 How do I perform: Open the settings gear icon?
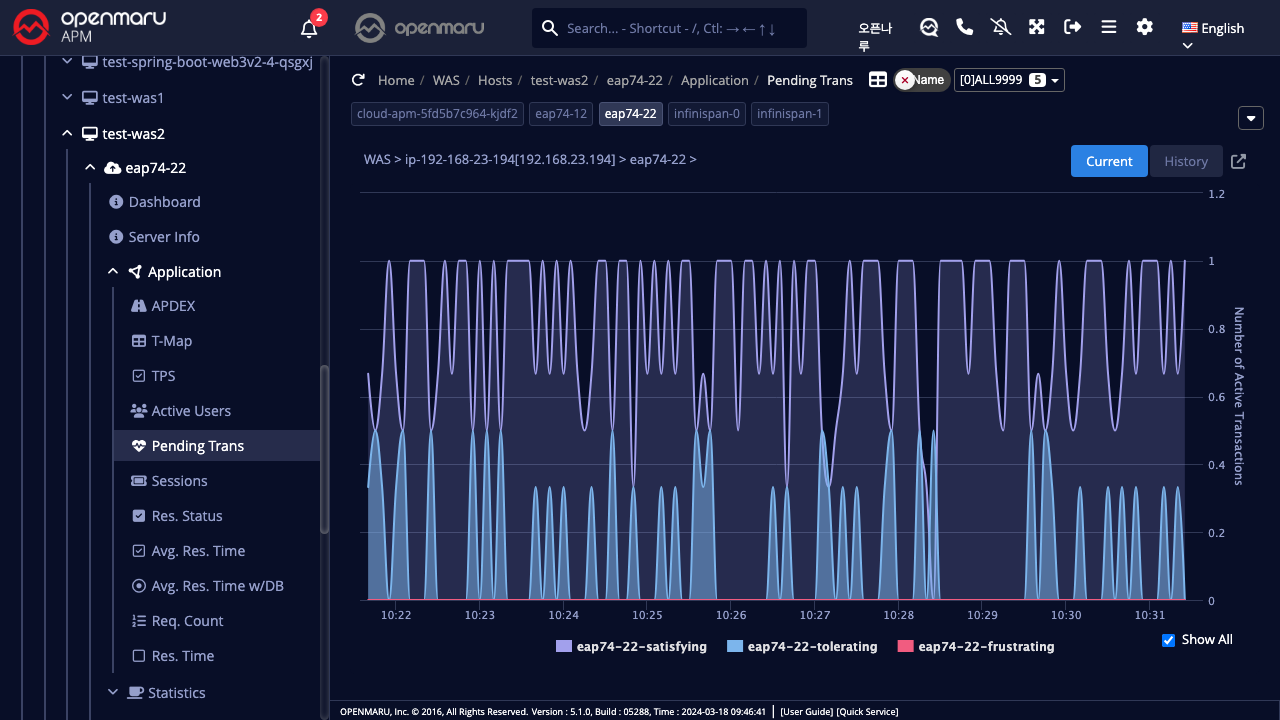coord(1144,27)
